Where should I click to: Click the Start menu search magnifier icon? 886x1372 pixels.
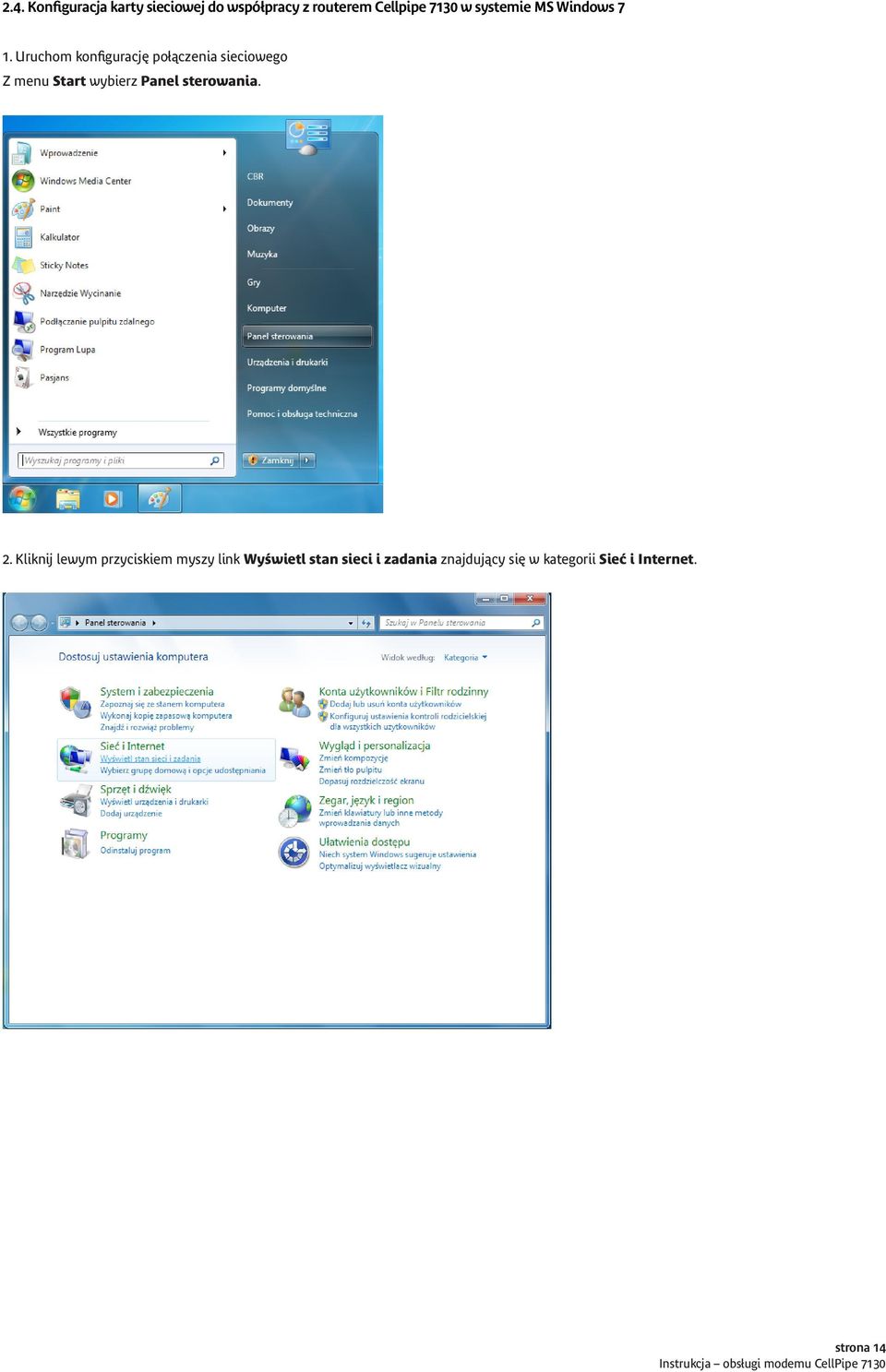pos(215,460)
